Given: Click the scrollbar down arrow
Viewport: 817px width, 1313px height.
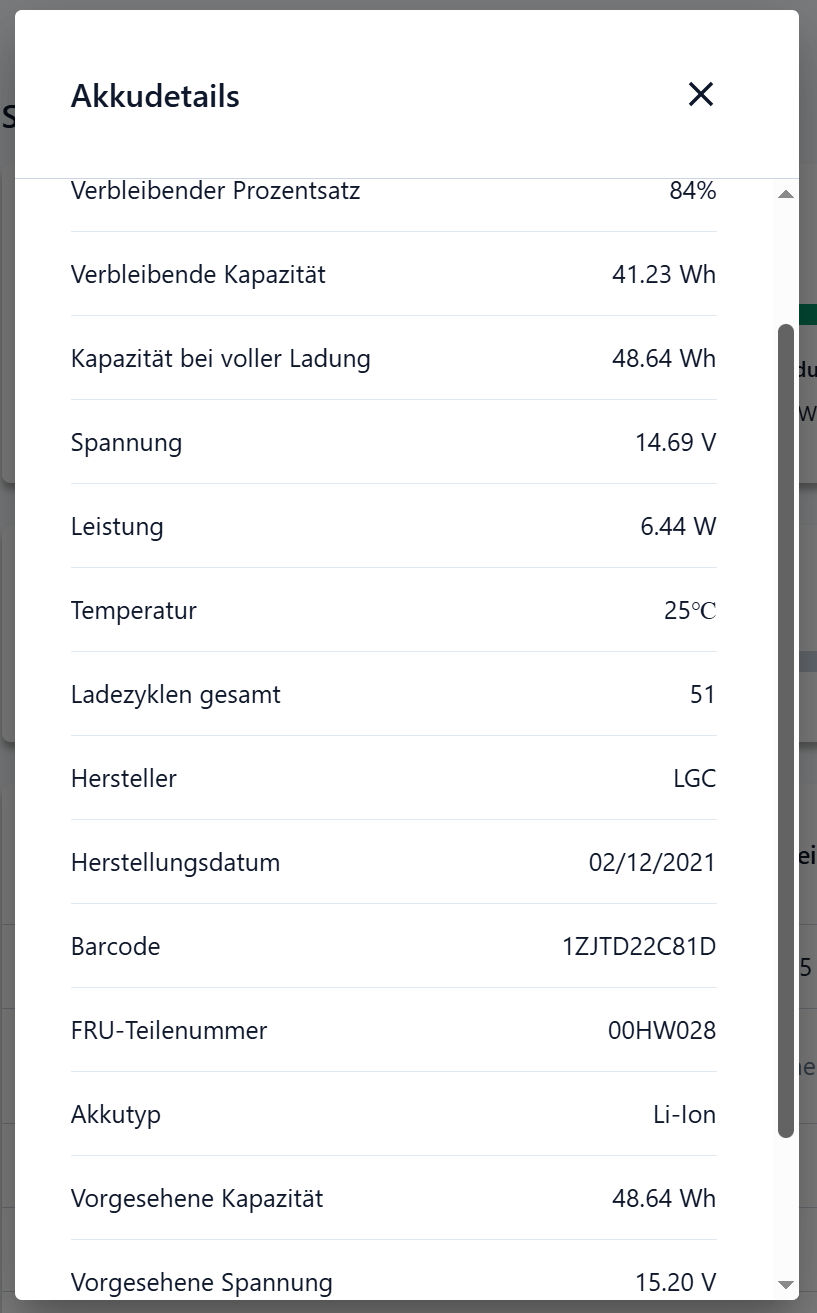Looking at the screenshot, I should point(786,1284).
